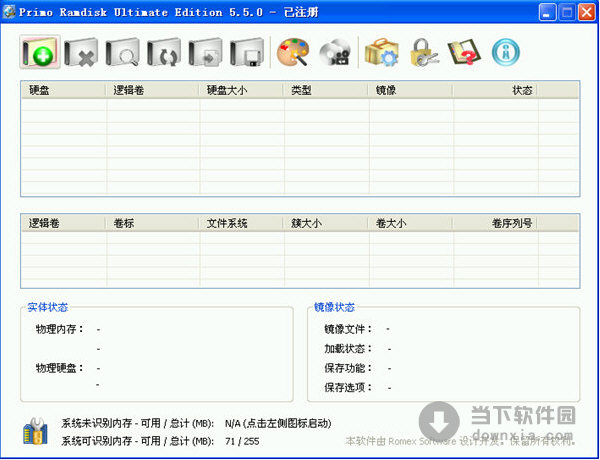600x460 pixels.
Task: Click the save disk image floppy icon
Action: coord(247,52)
